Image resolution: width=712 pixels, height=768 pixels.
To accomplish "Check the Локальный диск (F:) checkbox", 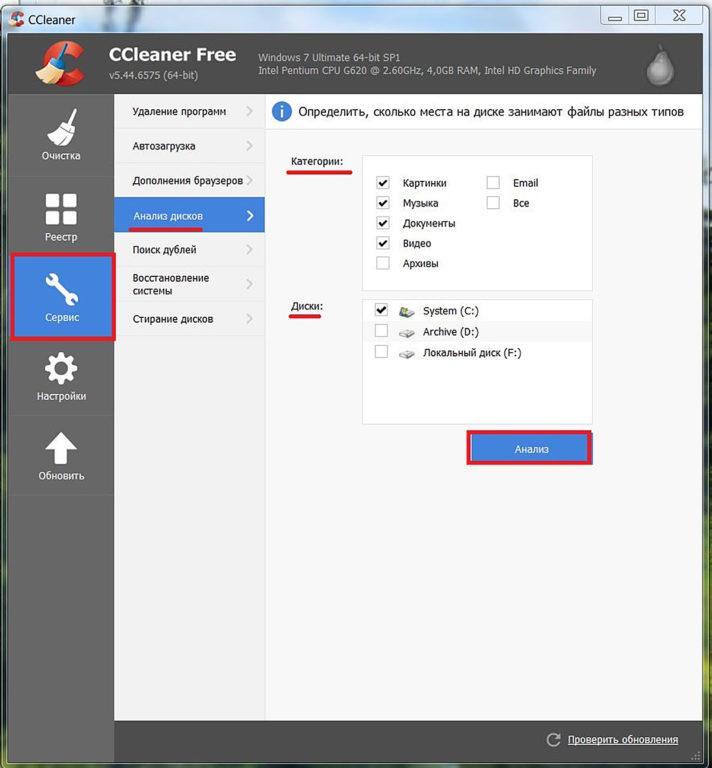I will (381, 352).
